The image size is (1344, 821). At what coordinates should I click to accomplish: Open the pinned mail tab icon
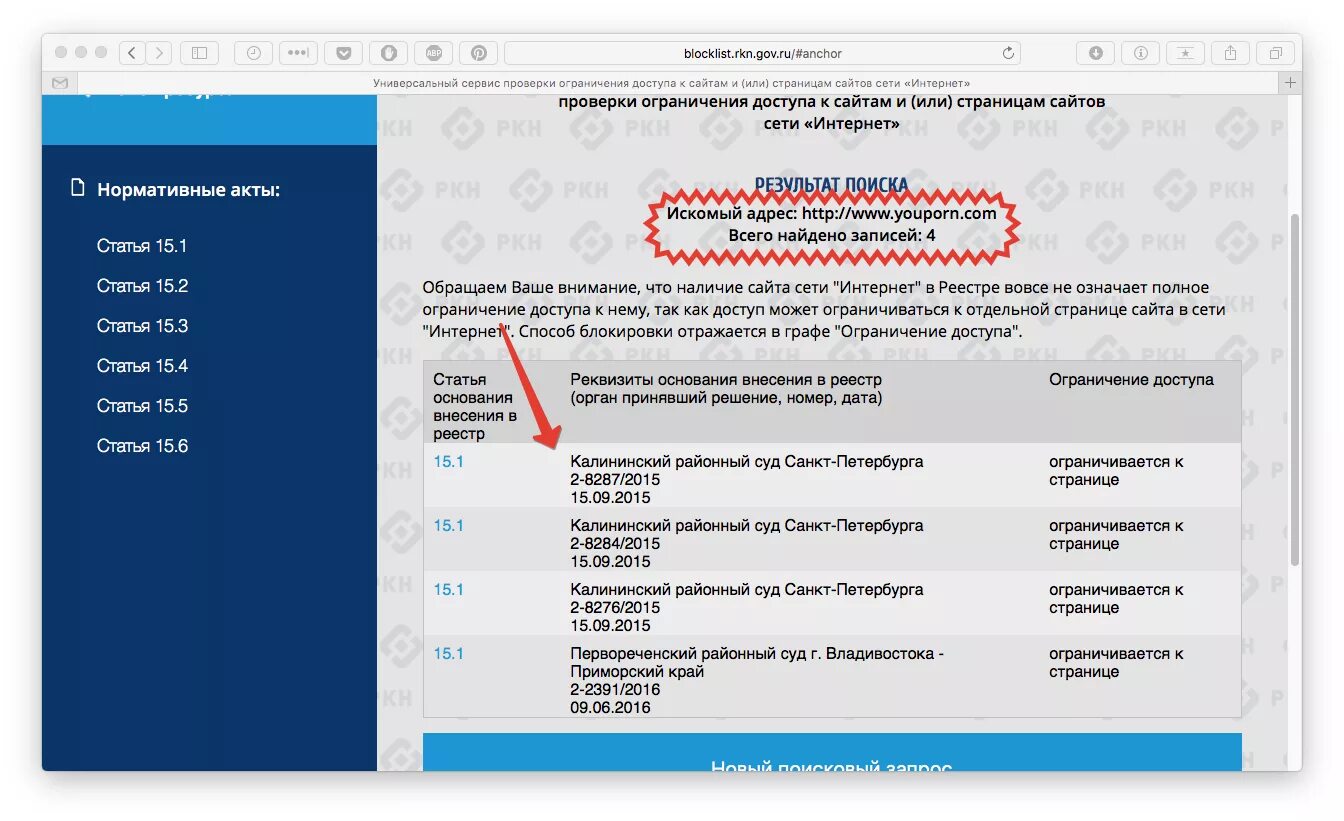60,83
